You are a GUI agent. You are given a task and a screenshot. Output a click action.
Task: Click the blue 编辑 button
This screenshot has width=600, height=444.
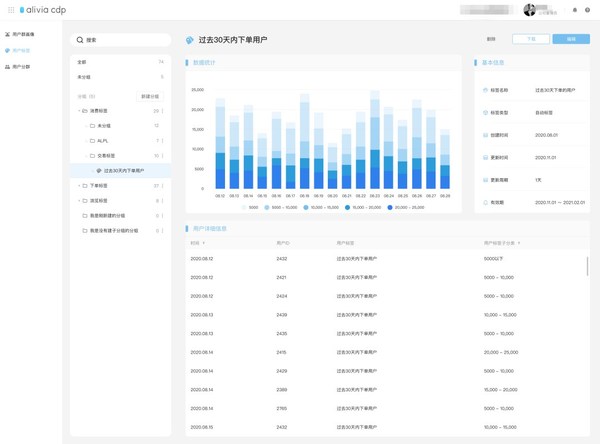point(571,39)
